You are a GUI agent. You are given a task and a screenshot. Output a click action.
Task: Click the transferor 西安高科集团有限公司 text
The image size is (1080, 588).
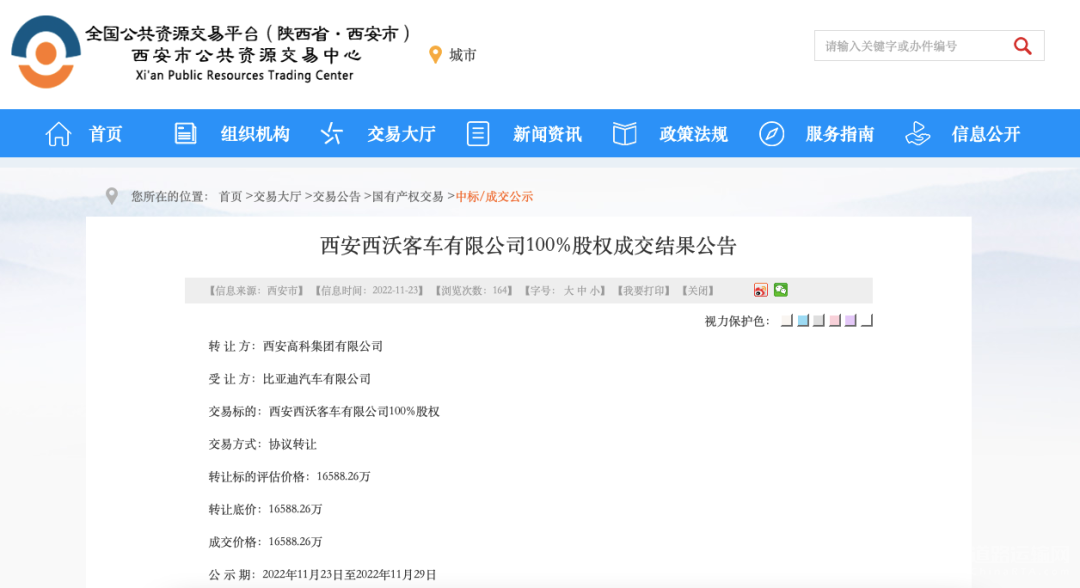[322, 346]
